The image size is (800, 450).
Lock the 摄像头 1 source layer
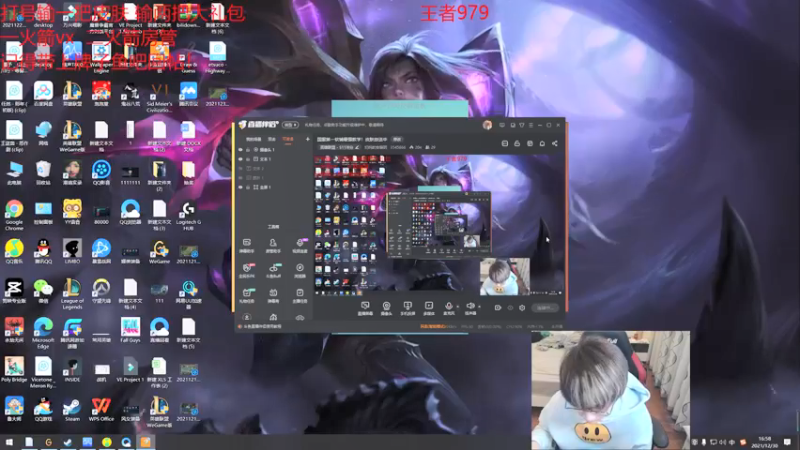pos(248,150)
